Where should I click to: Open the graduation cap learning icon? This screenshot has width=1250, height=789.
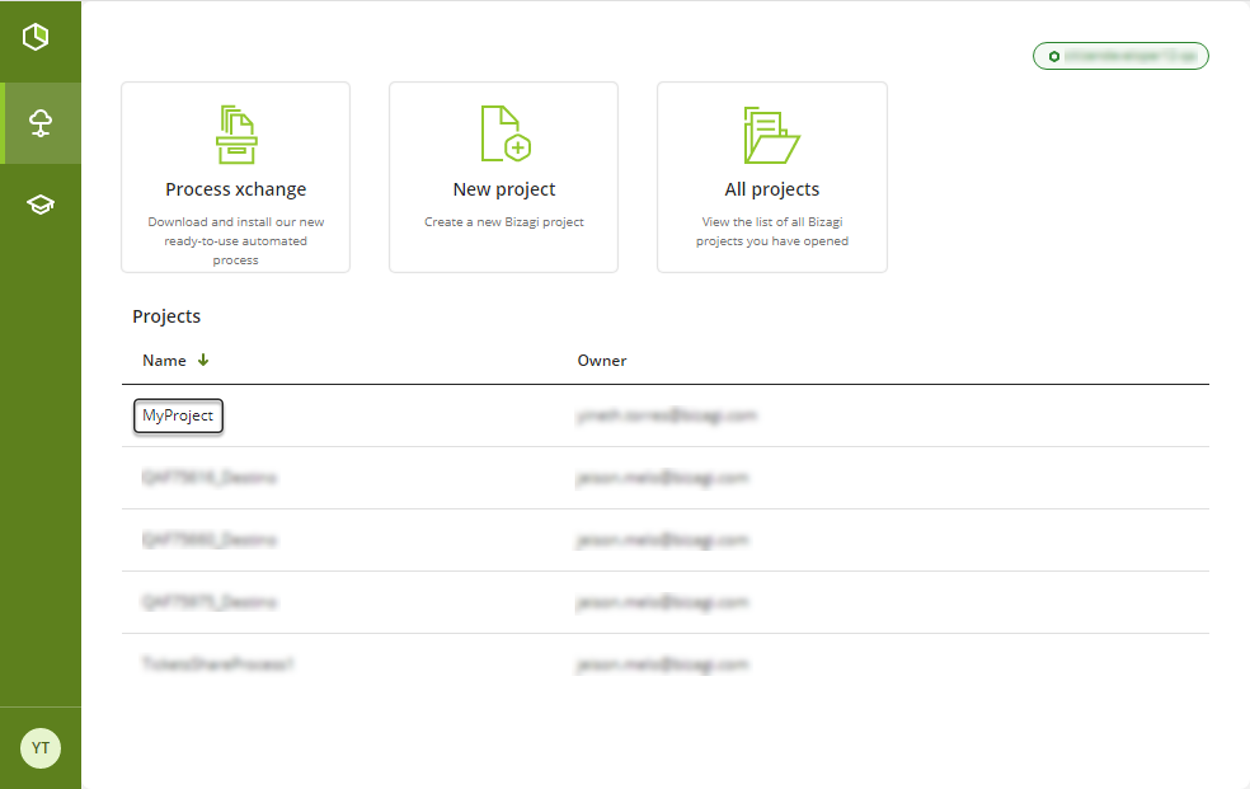(x=40, y=205)
